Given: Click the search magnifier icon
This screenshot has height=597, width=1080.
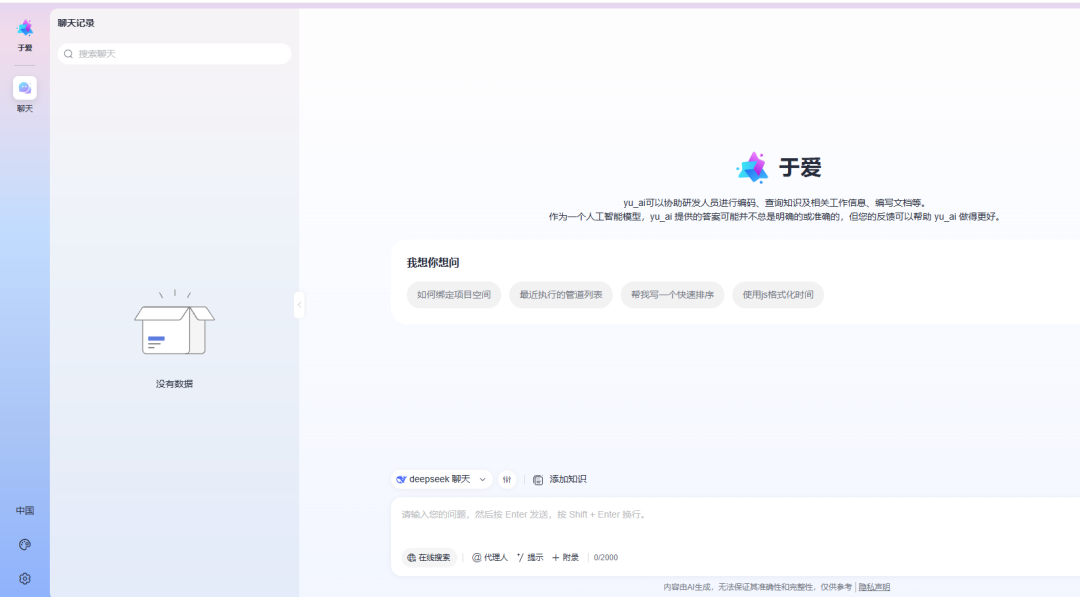Looking at the screenshot, I should (x=68, y=54).
